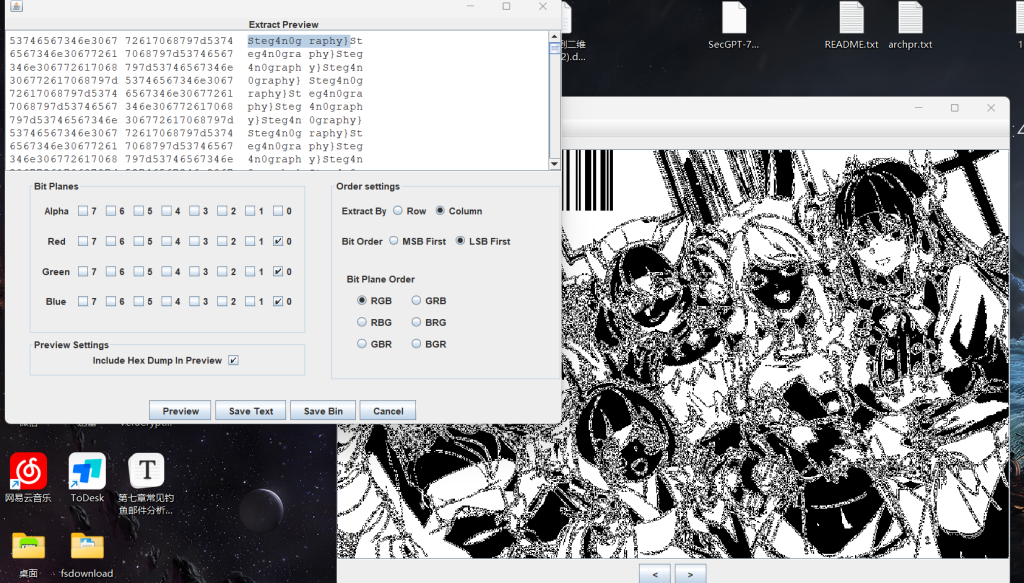Launch the ToDesk desktop shortcut
The height and width of the screenshot is (583, 1024).
click(x=87, y=471)
